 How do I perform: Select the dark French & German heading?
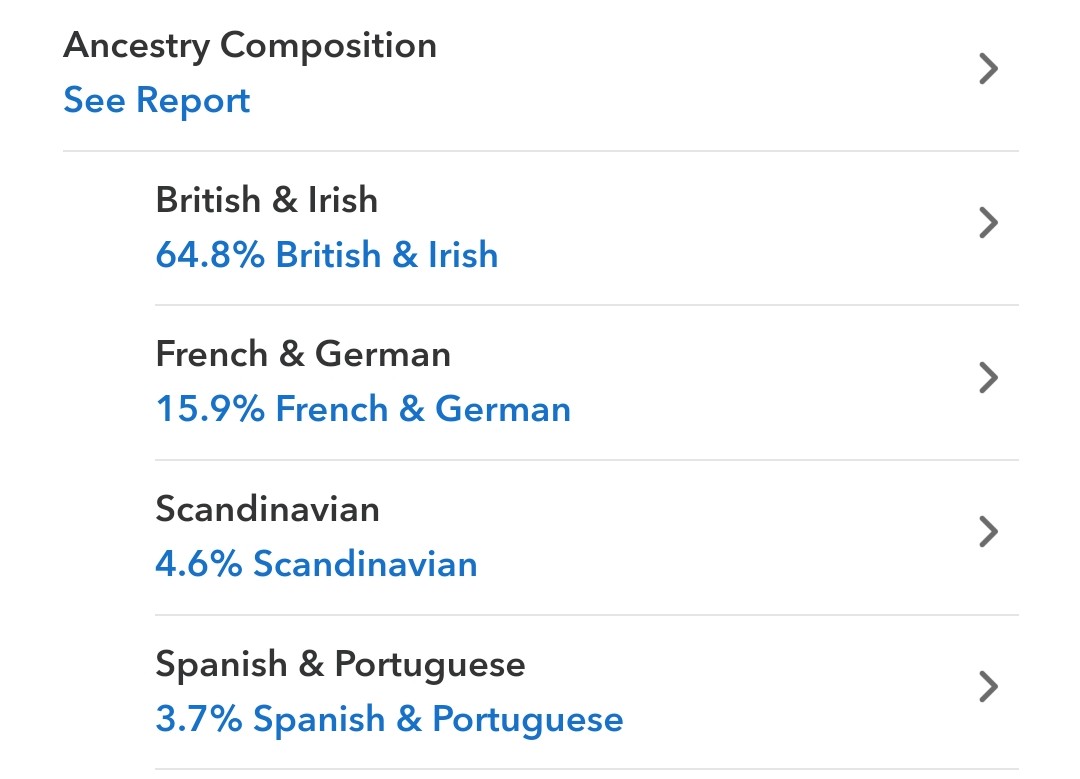click(303, 355)
